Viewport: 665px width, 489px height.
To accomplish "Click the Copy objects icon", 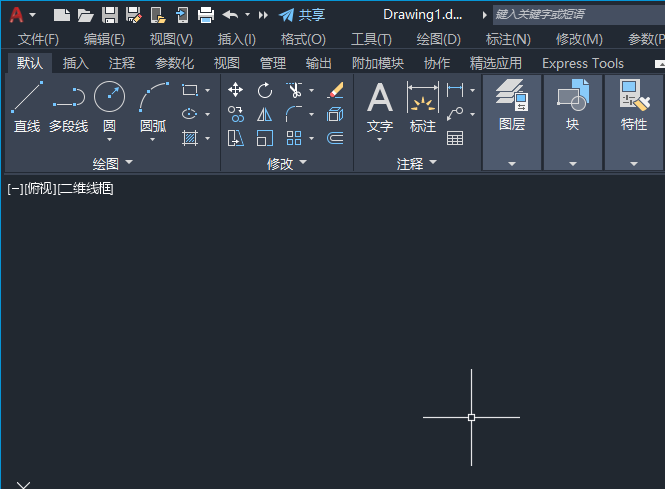I will pyautogui.click(x=235, y=114).
